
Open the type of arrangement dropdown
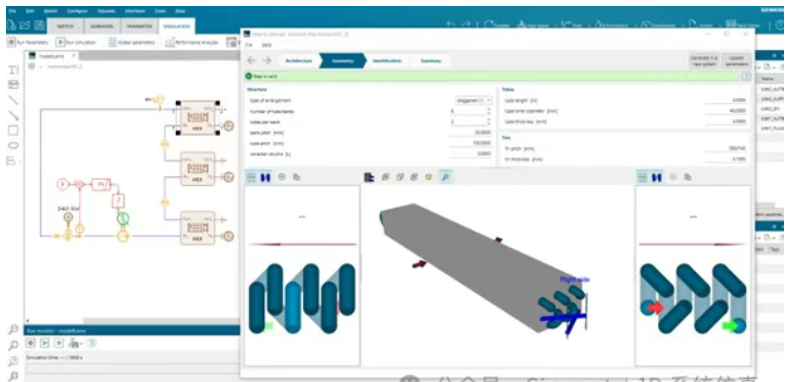click(474, 100)
